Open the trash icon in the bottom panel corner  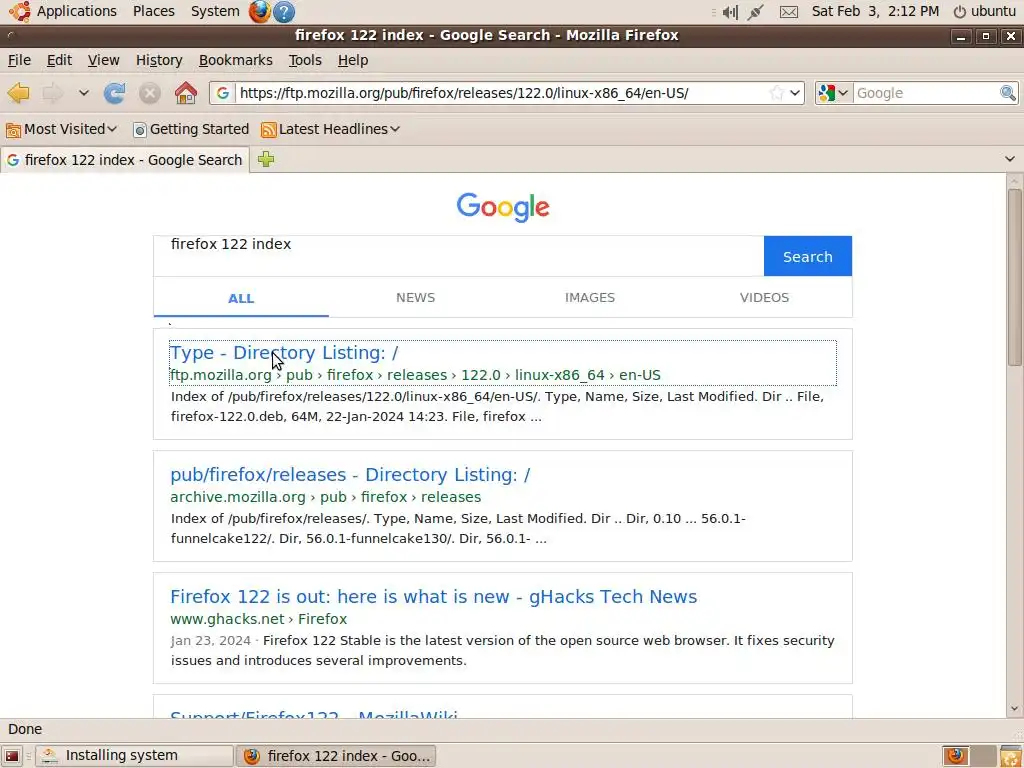point(1010,756)
